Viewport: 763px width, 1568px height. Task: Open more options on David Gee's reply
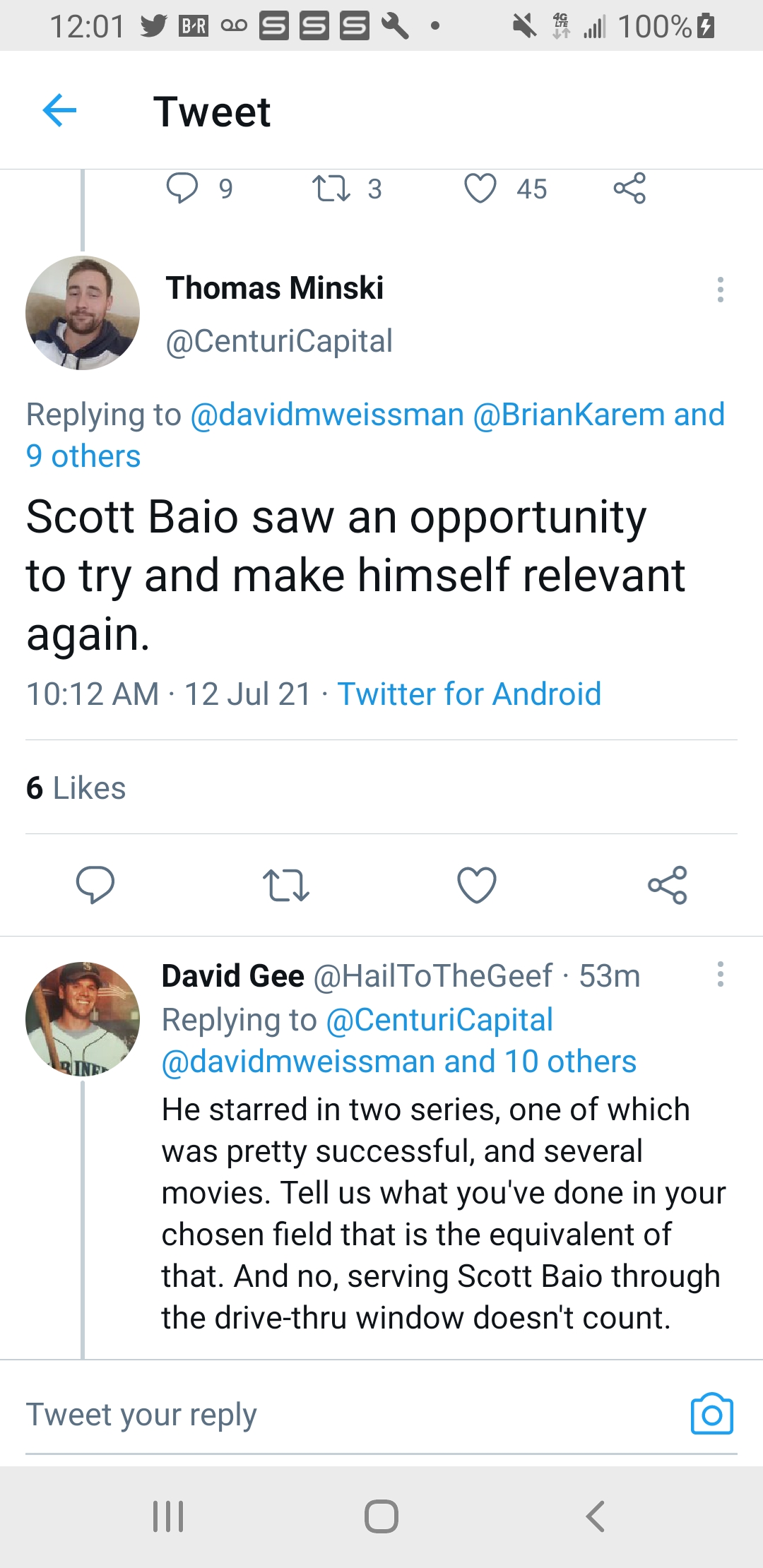pyautogui.click(x=720, y=974)
